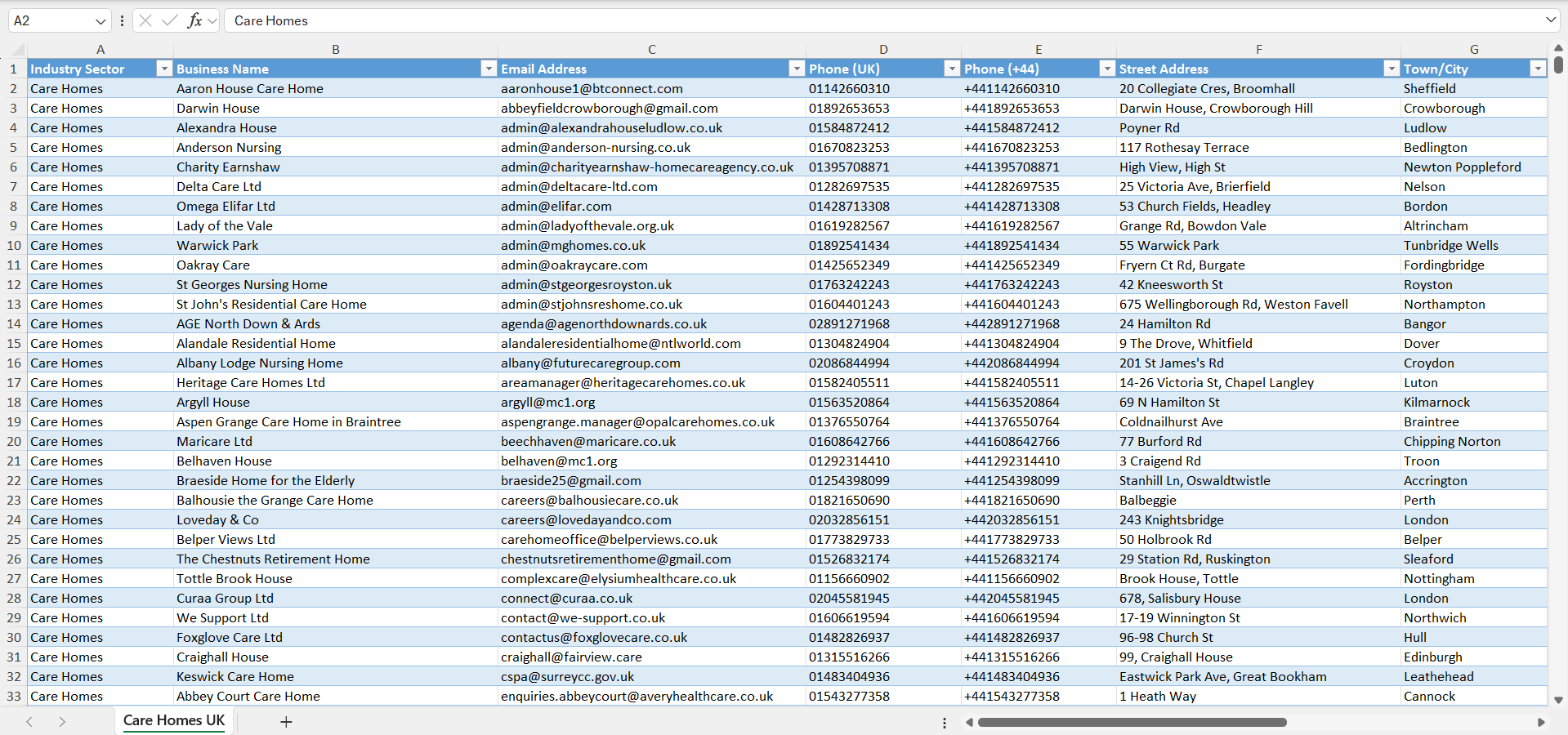Open the Name Box dropdown arrow

[x=101, y=21]
